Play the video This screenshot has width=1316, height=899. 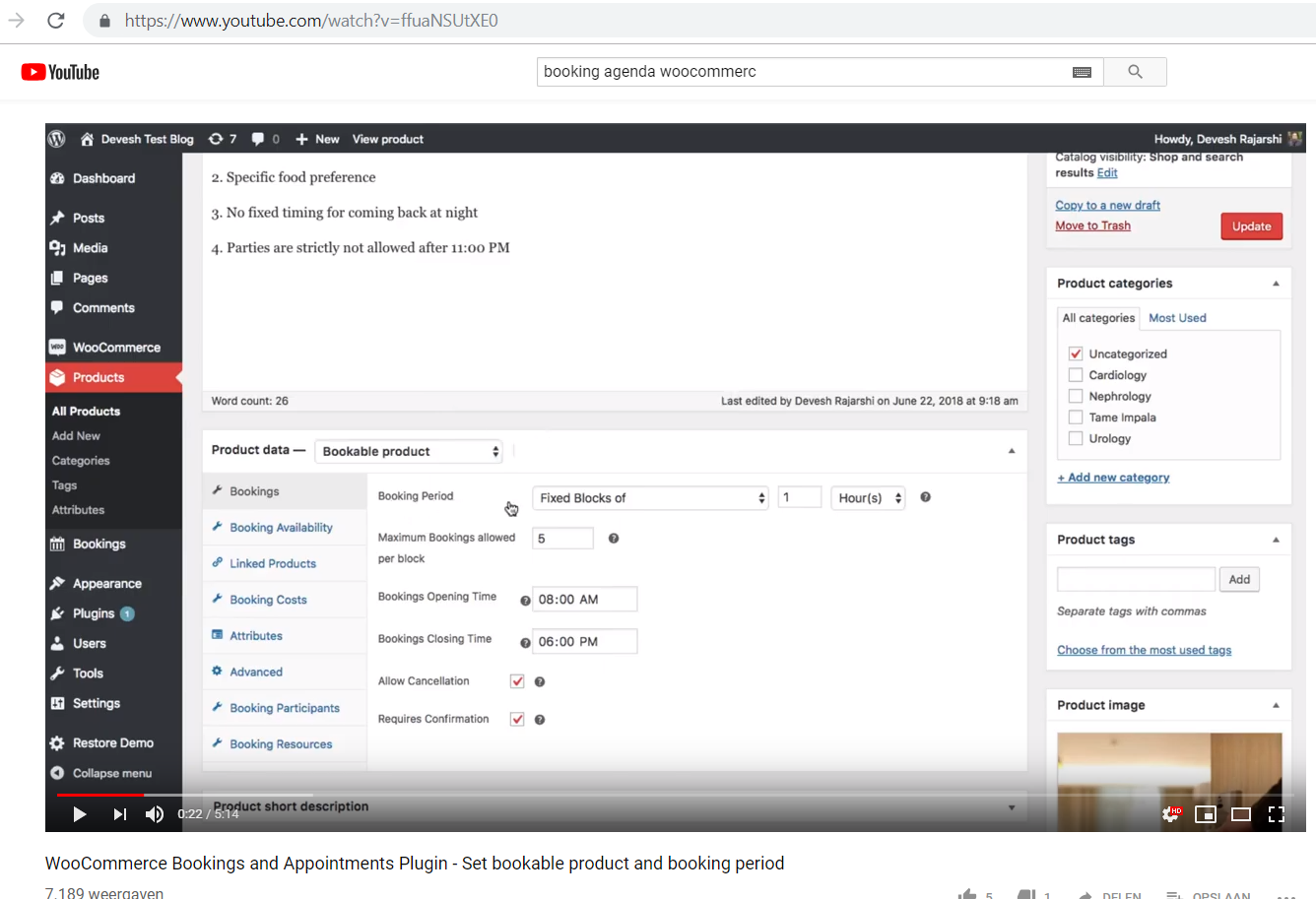pos(80,813)
